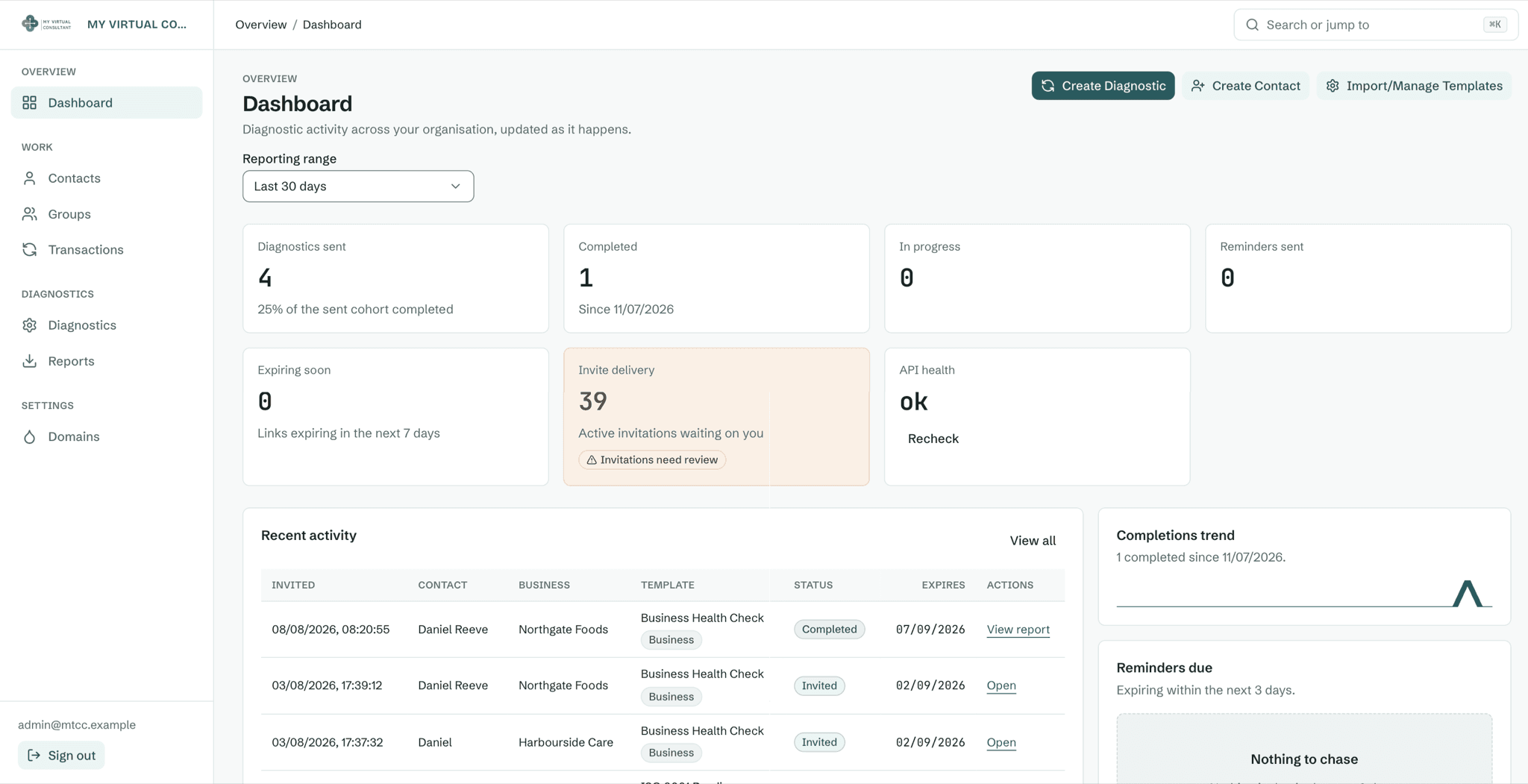Click the Create Contact person-plus icon
1528x784 pixels.
tap(1198, 86)
